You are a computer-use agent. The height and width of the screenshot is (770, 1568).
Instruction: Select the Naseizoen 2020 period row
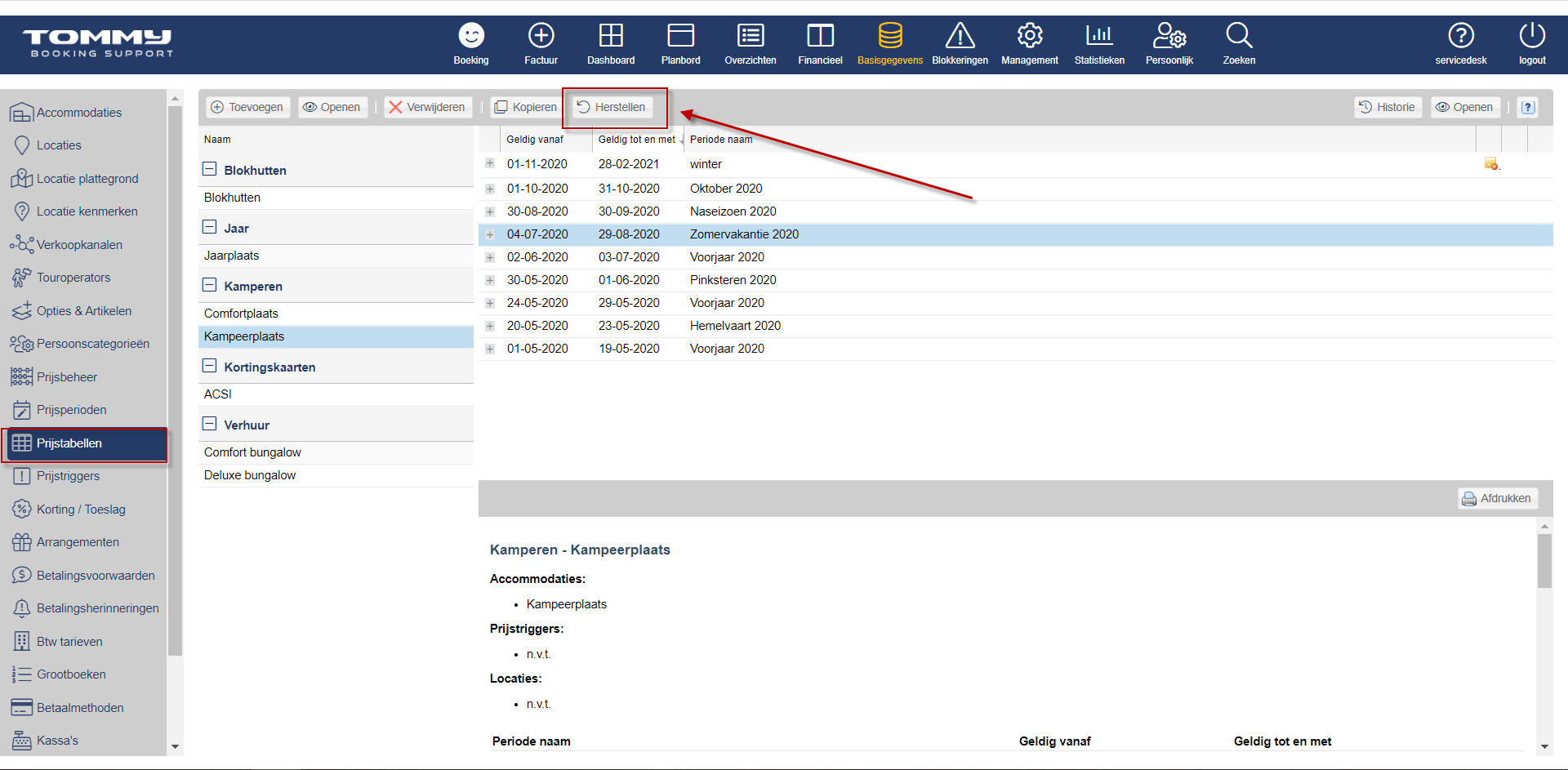(x=1015, y=211)
